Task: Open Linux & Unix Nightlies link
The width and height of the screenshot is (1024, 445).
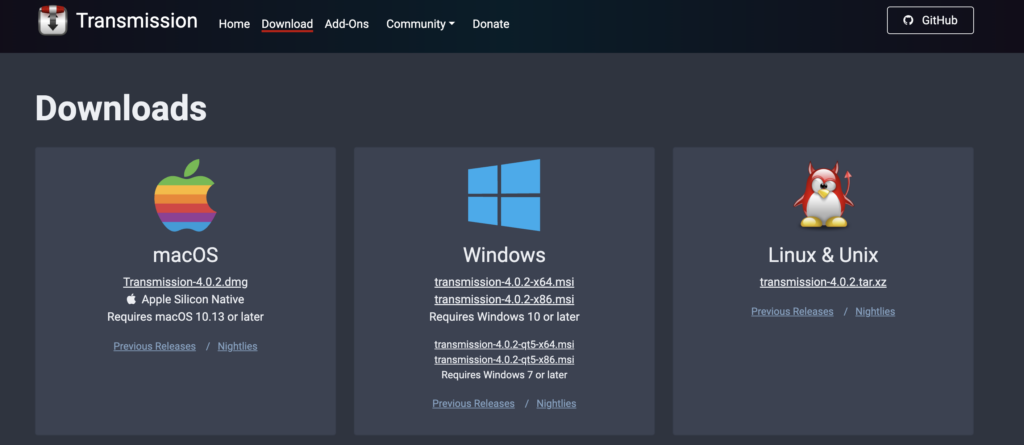Action: [875, 312]
